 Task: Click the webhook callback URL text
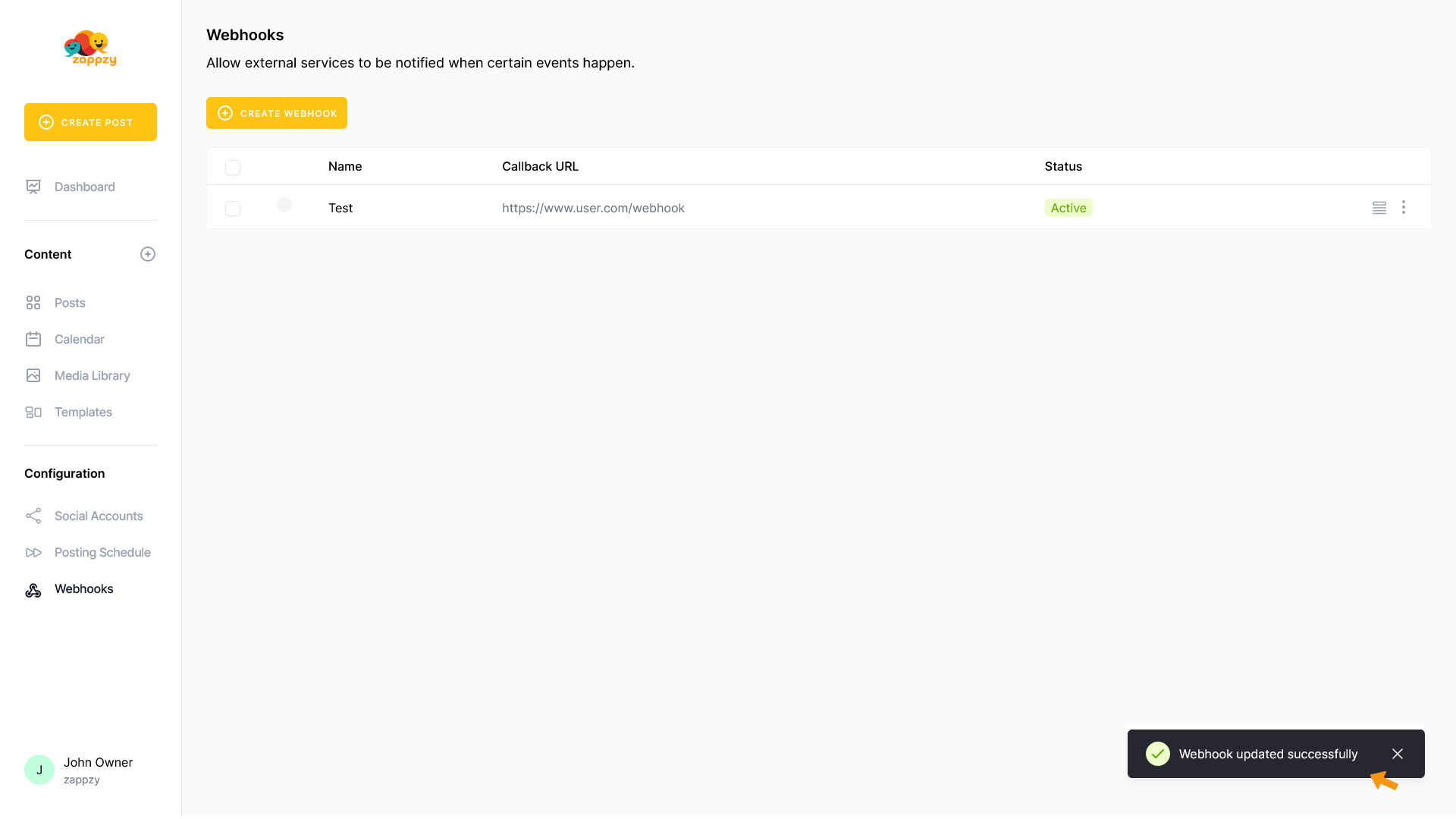point(593,208)
